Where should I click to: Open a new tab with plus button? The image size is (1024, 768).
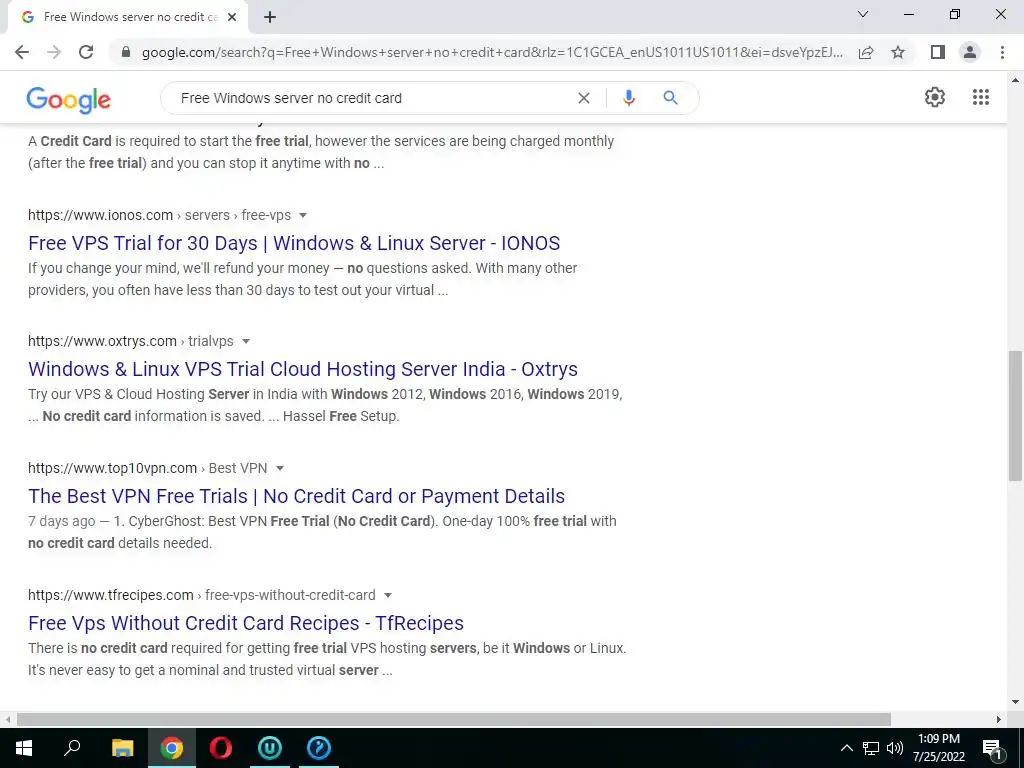270,18
